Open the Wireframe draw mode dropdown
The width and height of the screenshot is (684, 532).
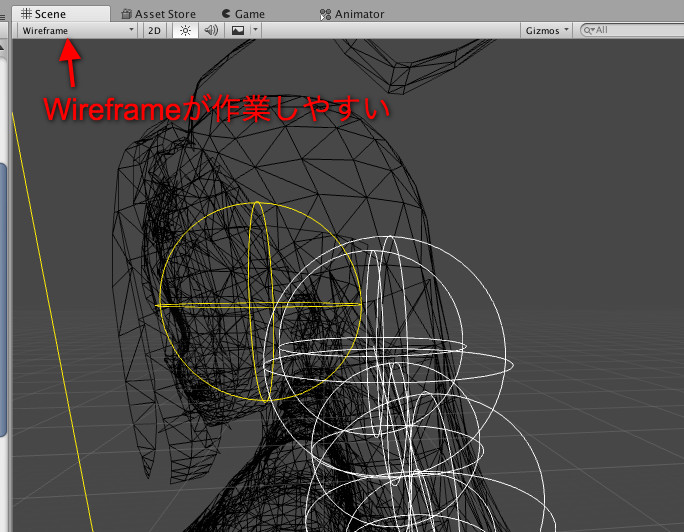click(x=78, y=31)
